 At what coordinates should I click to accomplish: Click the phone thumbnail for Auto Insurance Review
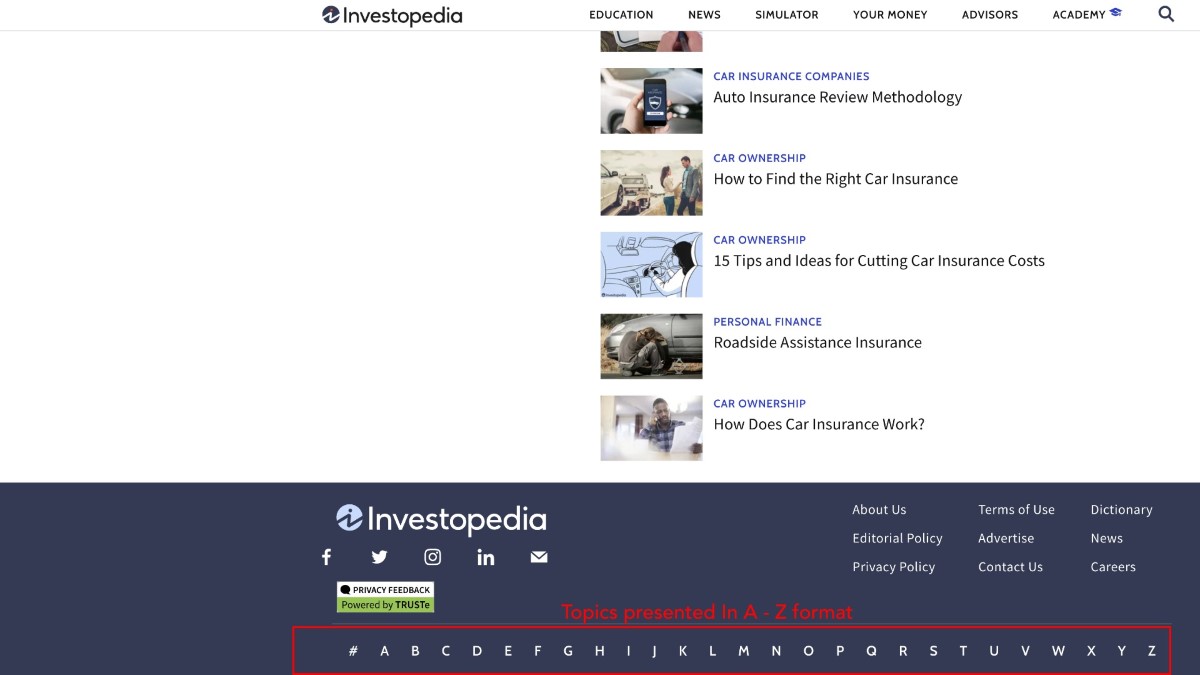[651, 101]
